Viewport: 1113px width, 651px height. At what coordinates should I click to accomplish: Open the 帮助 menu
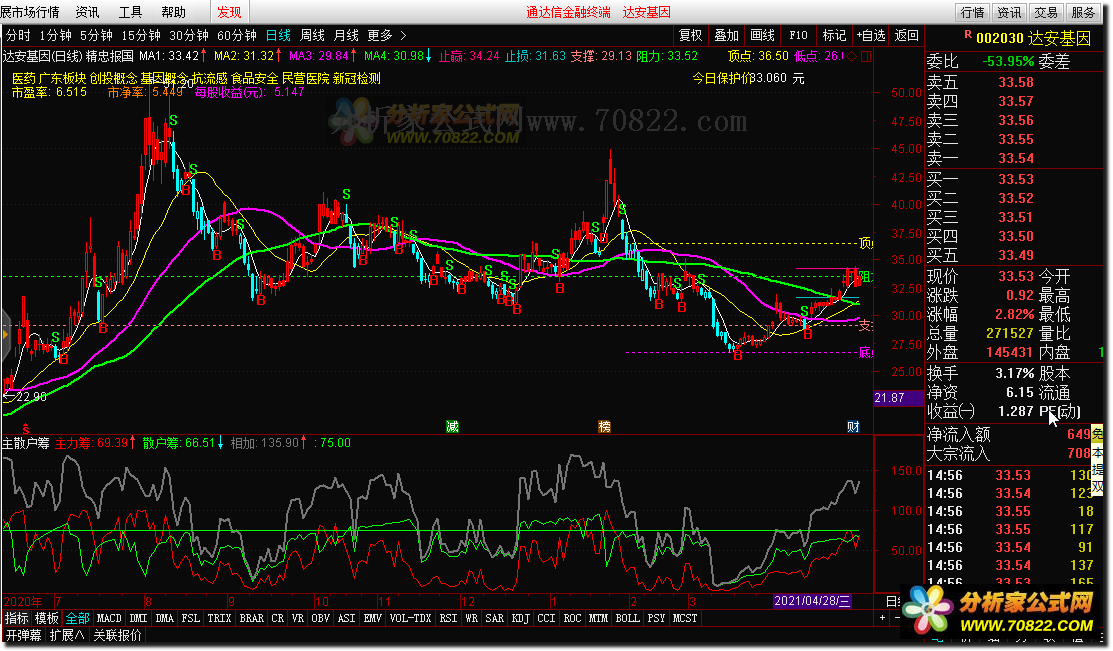click(173, 12)
